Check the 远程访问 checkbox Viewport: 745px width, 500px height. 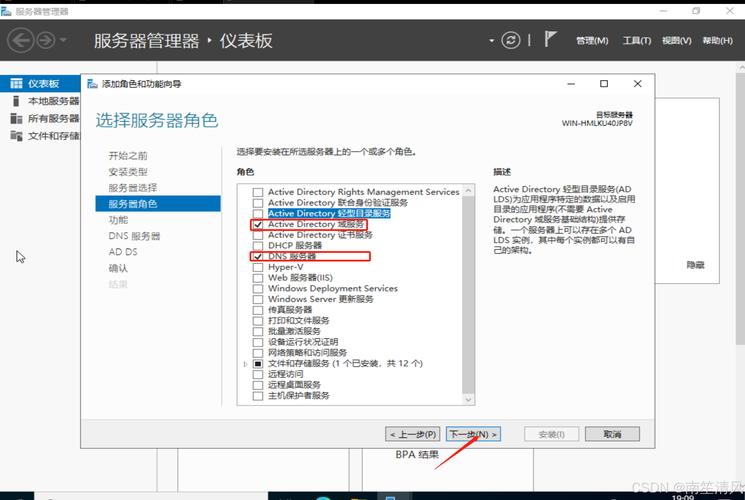258,374
